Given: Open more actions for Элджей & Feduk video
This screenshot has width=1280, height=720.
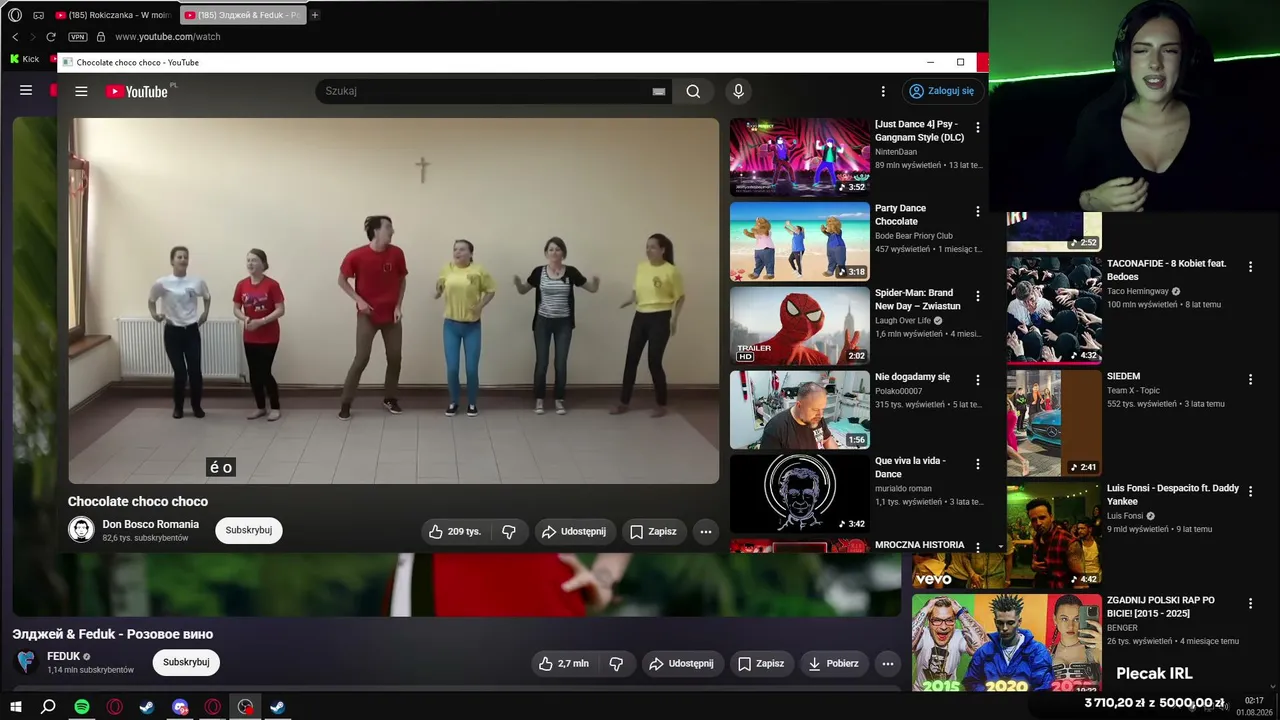Looking at the screenshot, I should pyautogui.click(x=887, y=663).
